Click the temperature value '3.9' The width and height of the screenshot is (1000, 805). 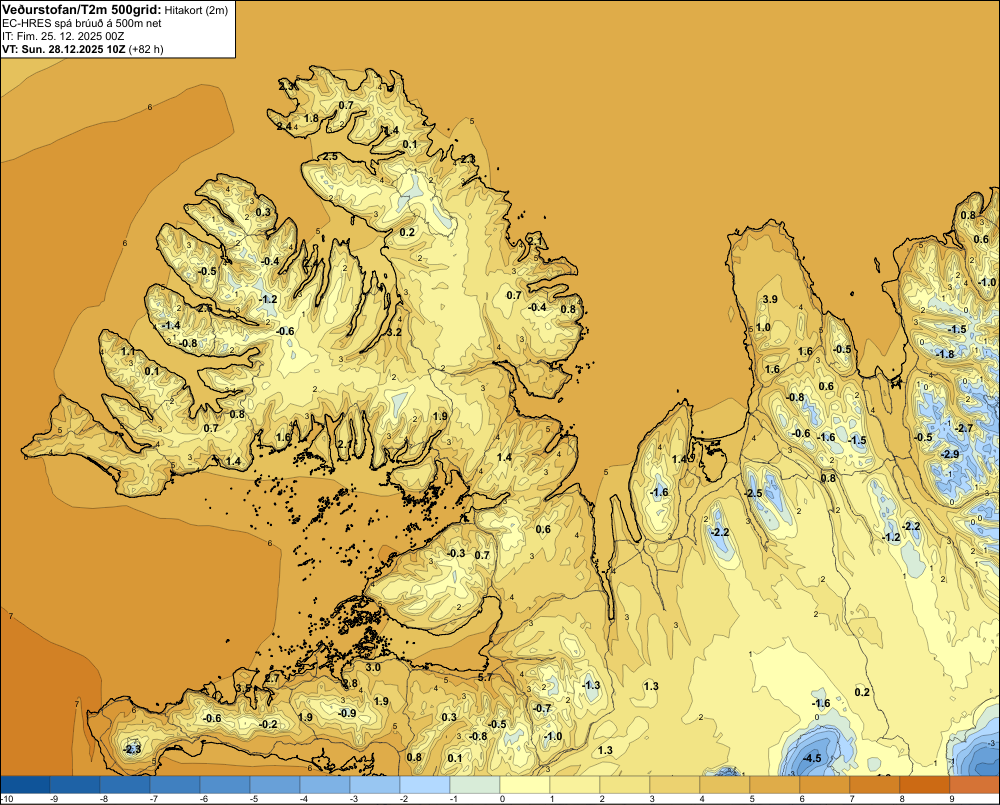[x=770, y=299]
